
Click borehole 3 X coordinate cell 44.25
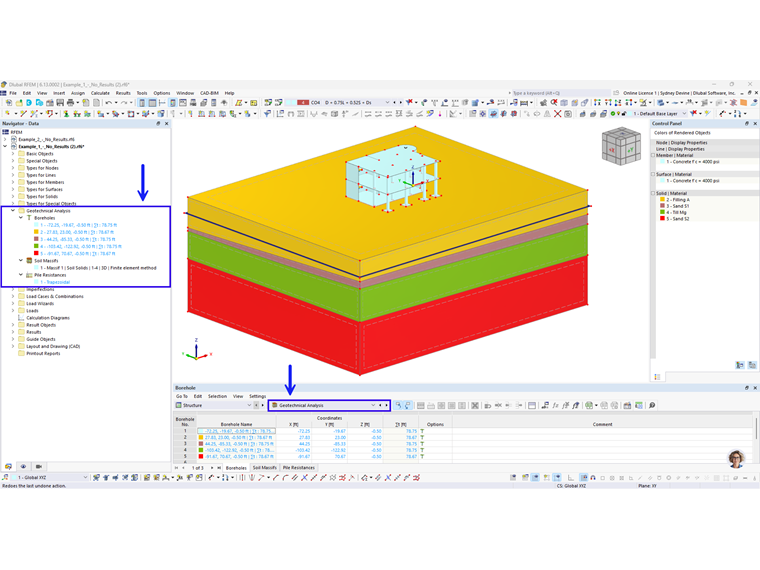pyautogui.click(x=294, y=443)
